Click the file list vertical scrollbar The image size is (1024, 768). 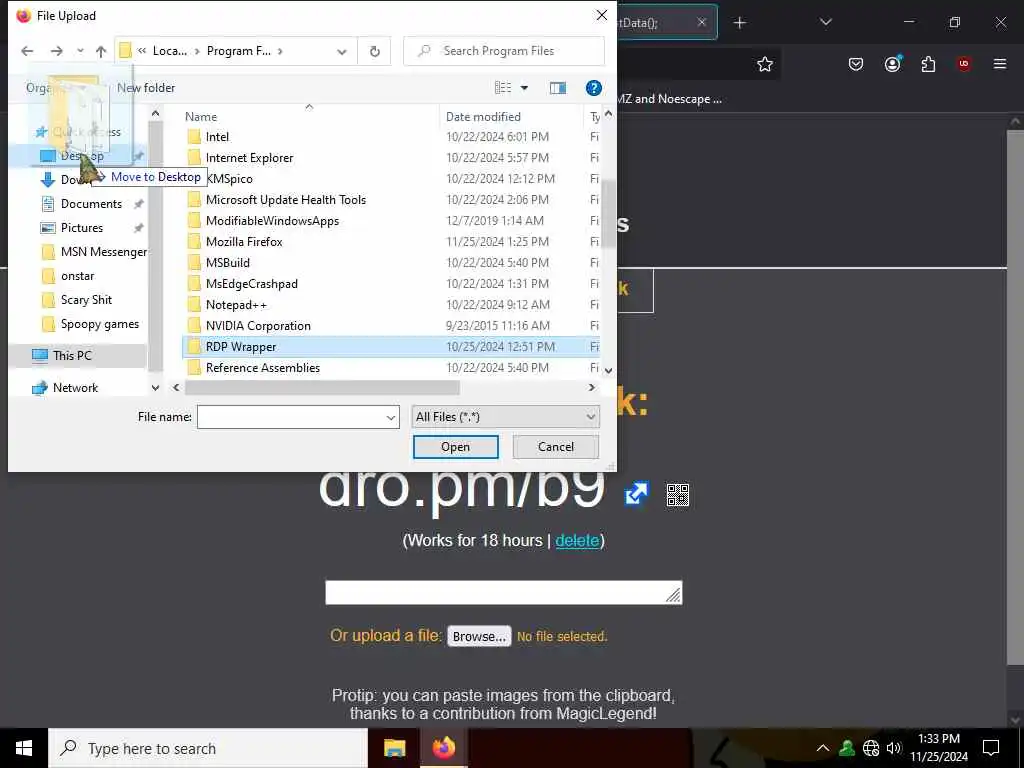click(608, 213)
